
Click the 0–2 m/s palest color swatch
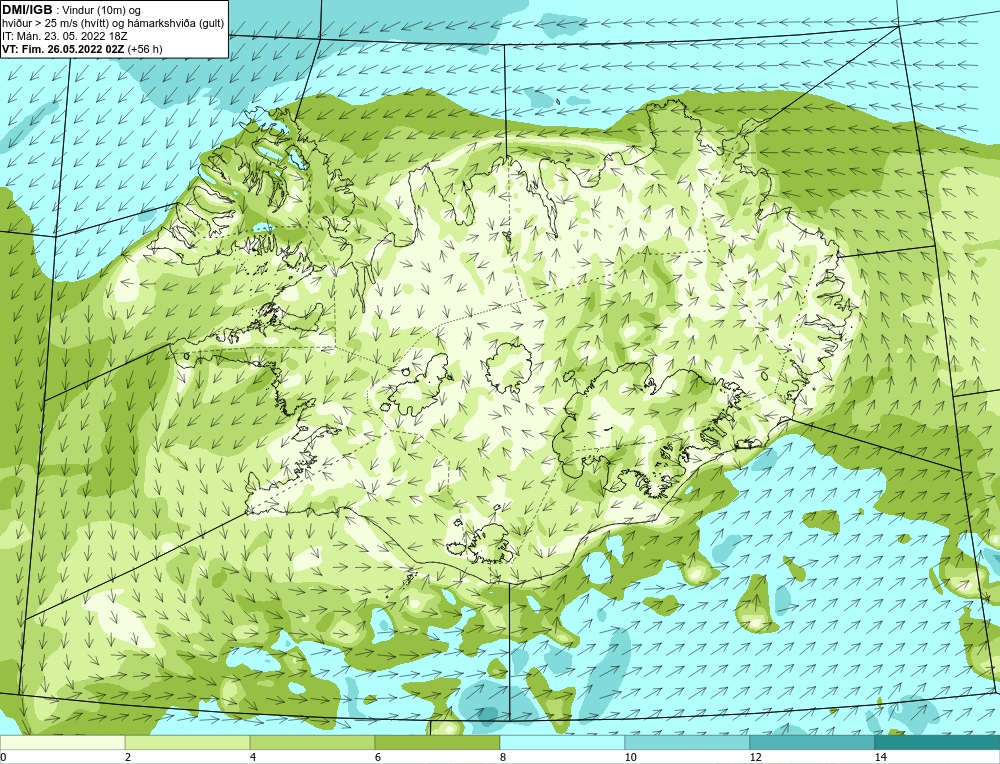pyautogui.click(x=62, y=743)
